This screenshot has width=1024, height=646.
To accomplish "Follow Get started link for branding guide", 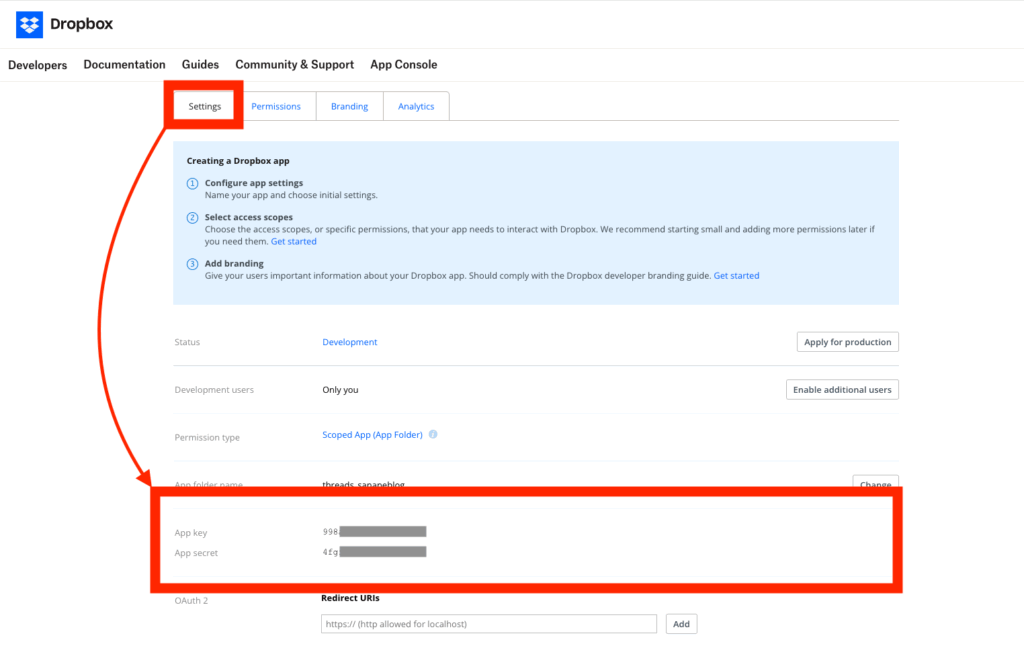I will pos(736,276).
